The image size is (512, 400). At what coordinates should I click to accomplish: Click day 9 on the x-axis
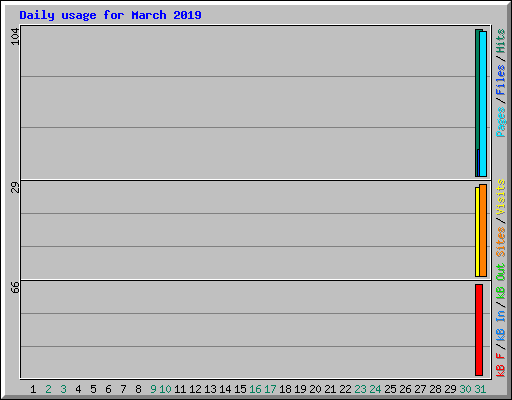pyautogui.click(x=153, y=389)
